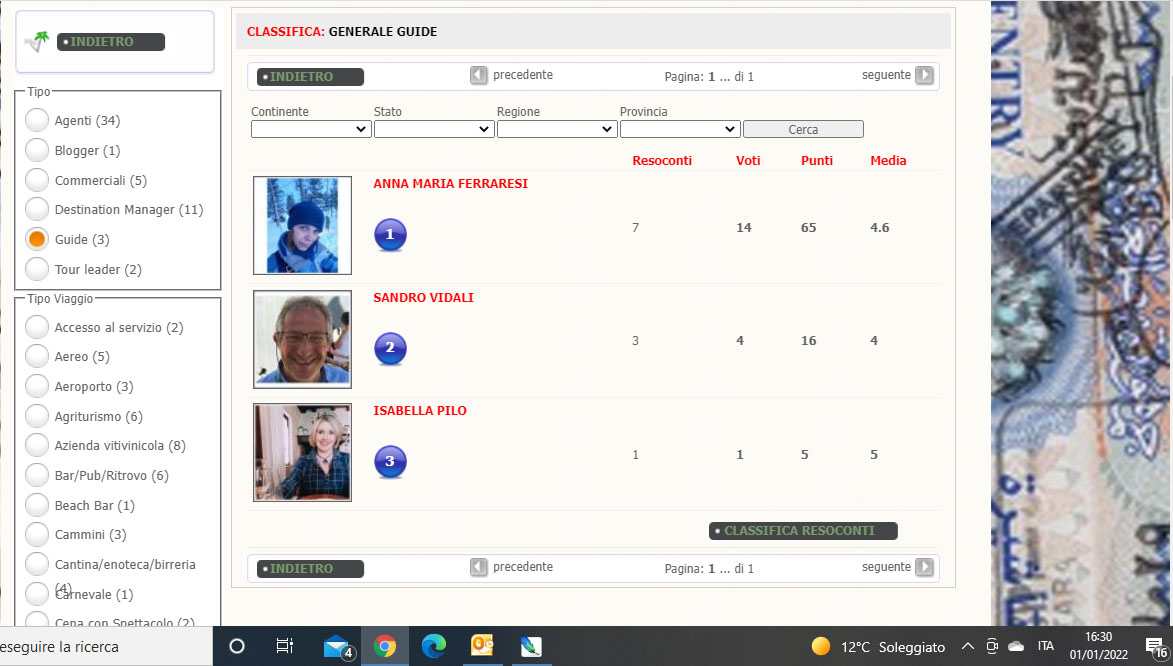Click the 4.6 average value

[880, 227]
